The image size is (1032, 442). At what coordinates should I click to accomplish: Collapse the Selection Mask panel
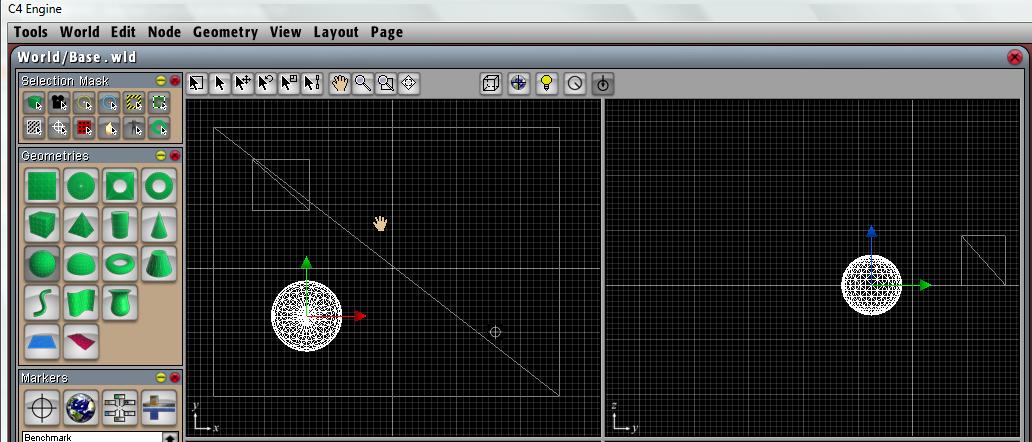tap(160, 81)
